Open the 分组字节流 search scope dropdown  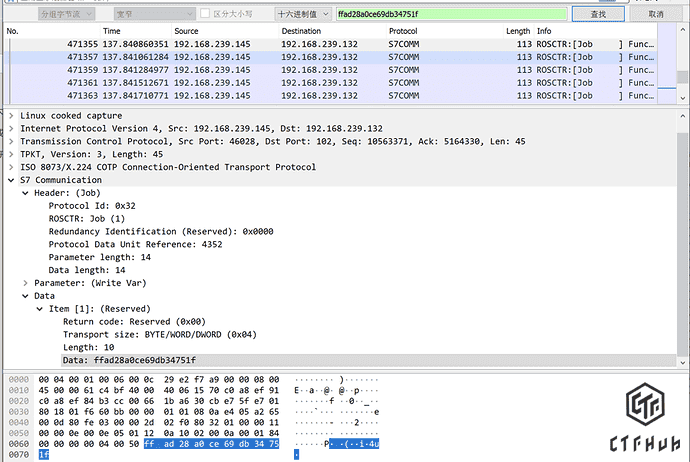tap(81, 14)
